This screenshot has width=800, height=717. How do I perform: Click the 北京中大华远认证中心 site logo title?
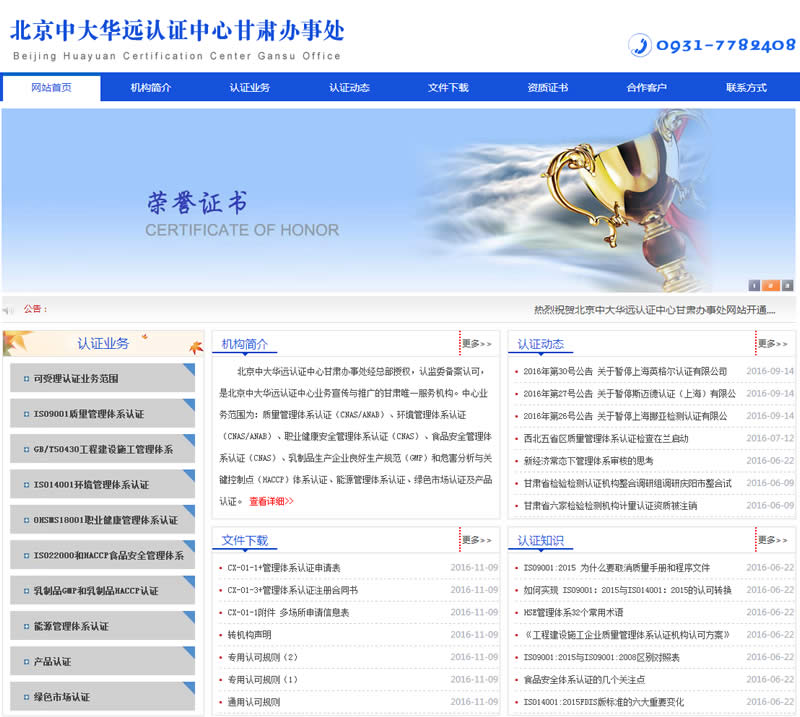click(177, 32)
